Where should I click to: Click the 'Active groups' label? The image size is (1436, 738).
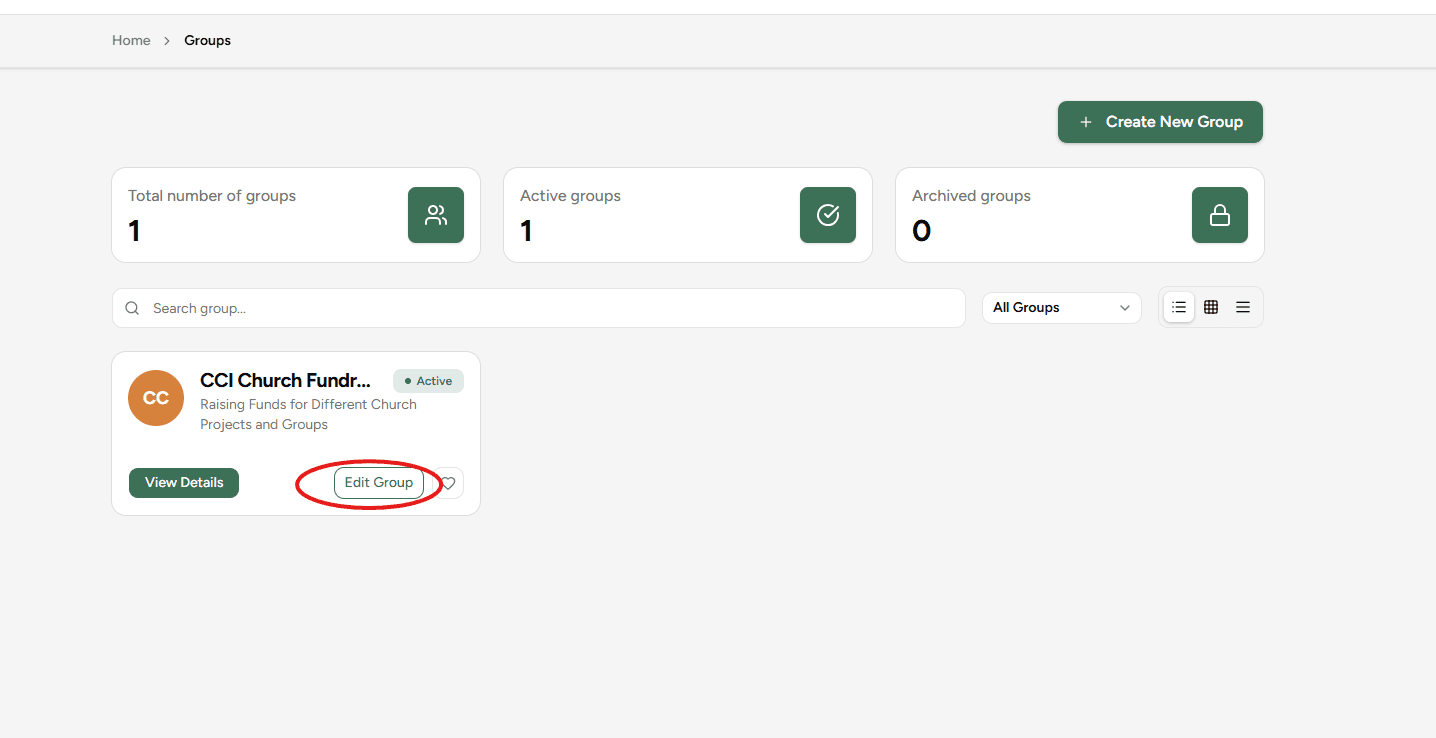570,196
